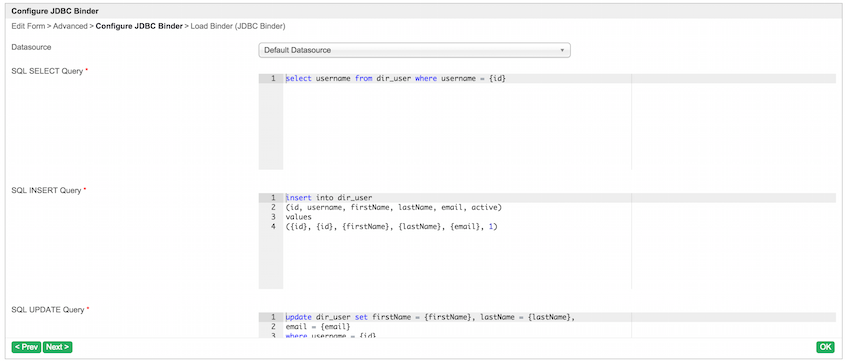Viewport: 845px width, 361px height.
Task: Click line number 2 in INSERT editor gutter
Action: [273, 207]
